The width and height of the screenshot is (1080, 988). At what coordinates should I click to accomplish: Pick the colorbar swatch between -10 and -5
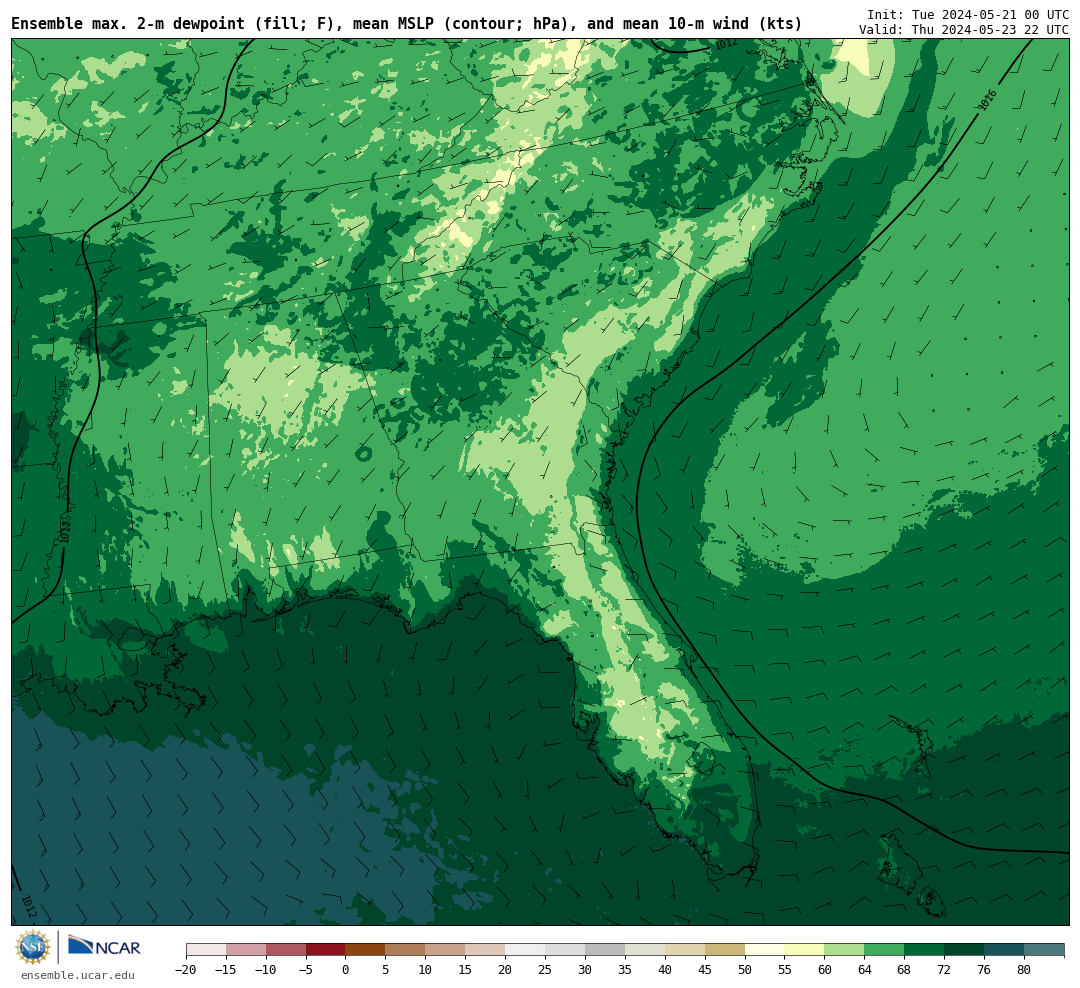click(286, 950)
